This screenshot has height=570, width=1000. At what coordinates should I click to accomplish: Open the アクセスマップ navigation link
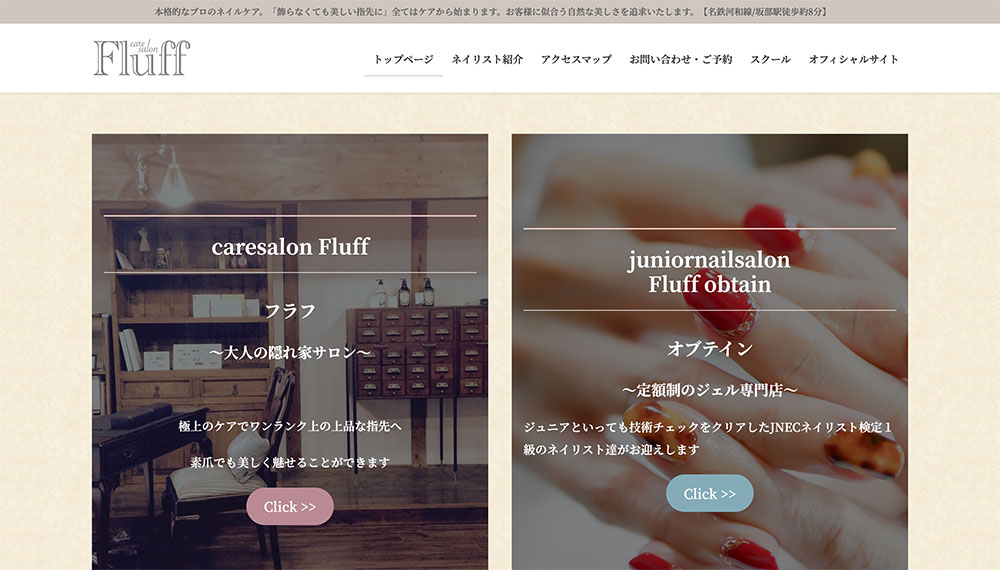(576, 59)
